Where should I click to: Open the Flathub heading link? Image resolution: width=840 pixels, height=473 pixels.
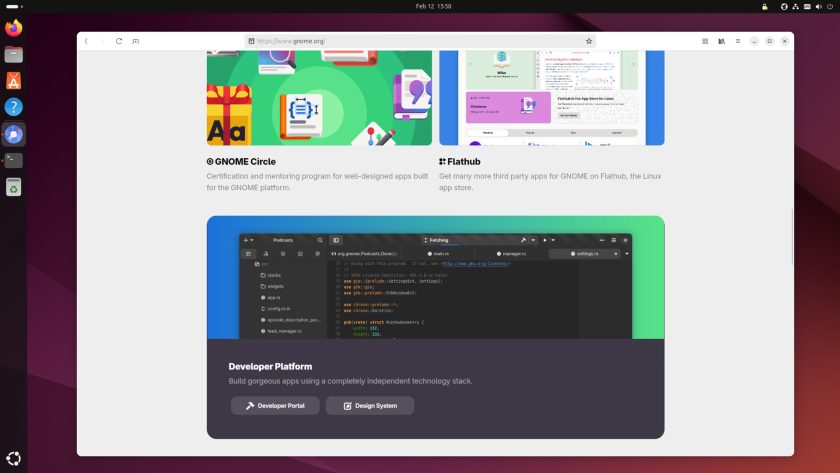coord(461,161)
